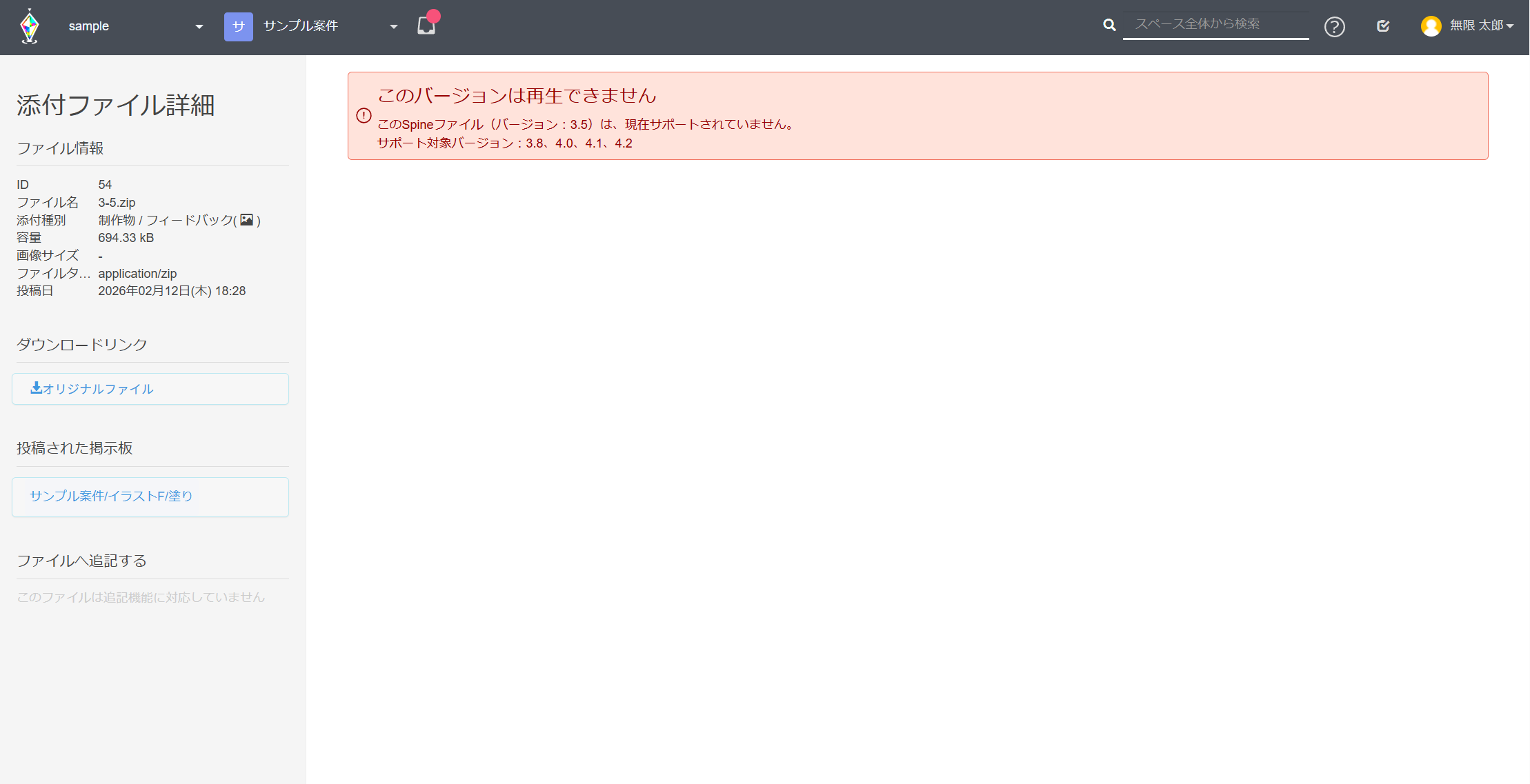Click the このバージョンは再生できません alert heading
The image size is (1530, 784).
click(x=517, y=95)
